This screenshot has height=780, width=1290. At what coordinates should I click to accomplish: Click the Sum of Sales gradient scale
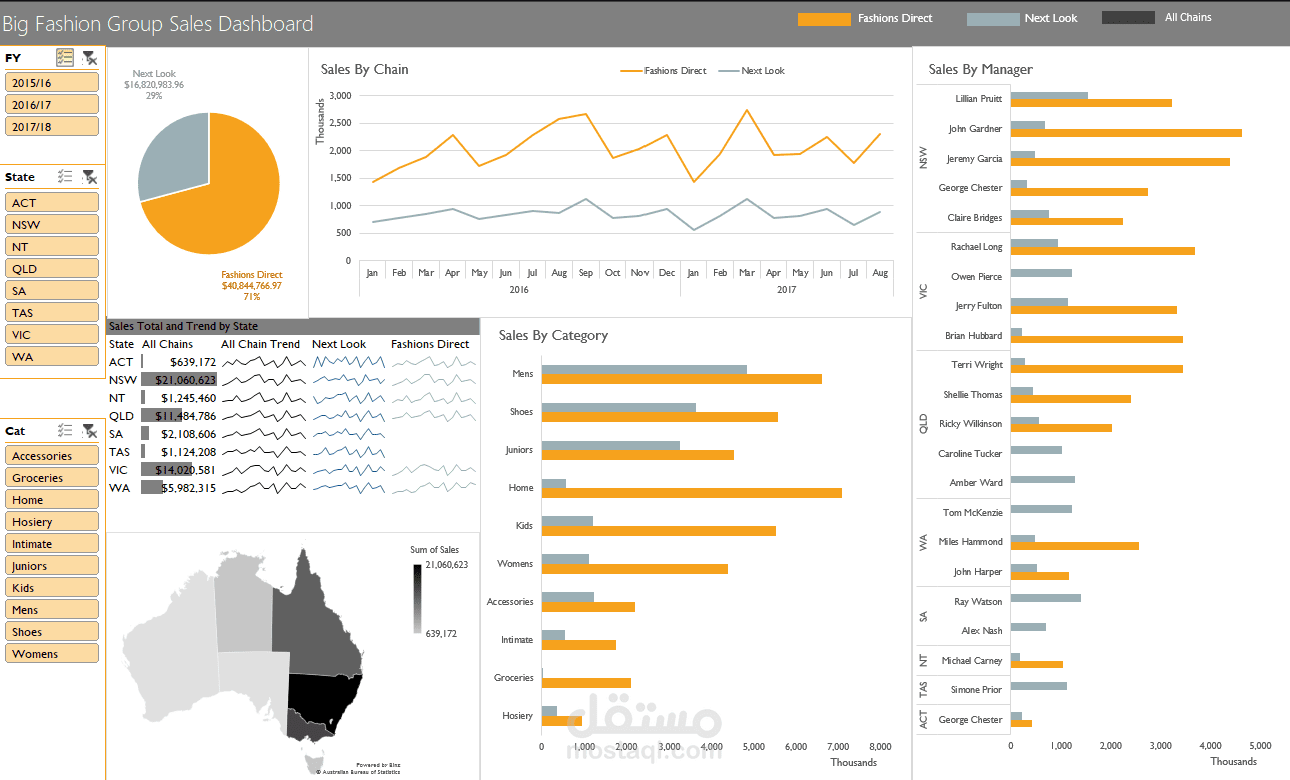coord(417,600)
